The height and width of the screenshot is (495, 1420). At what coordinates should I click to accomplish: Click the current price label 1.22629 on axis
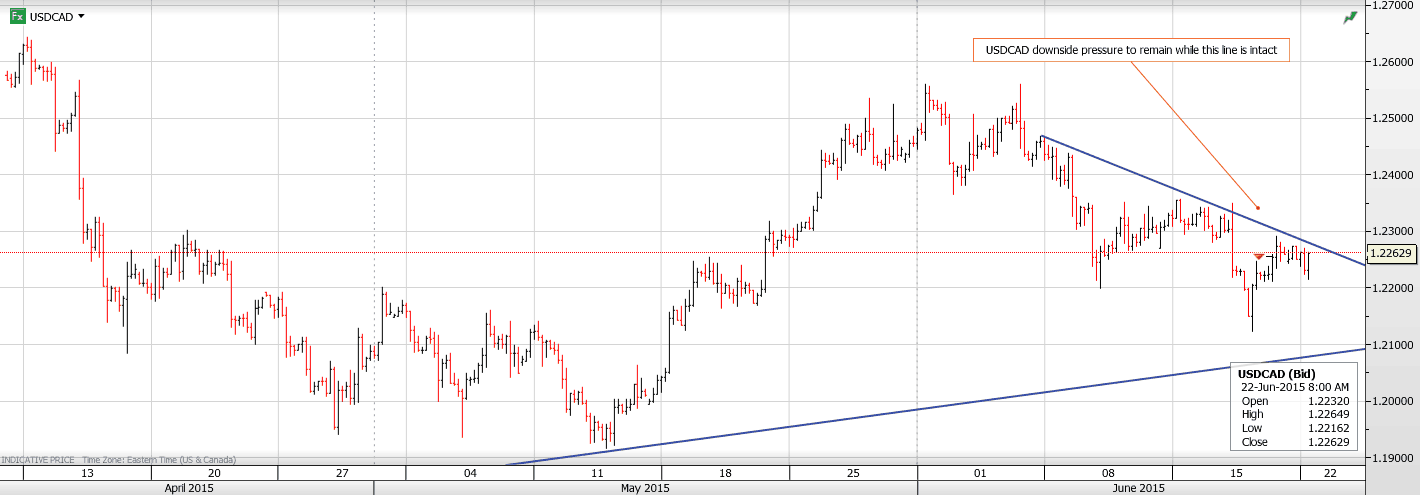point(1392,253)
